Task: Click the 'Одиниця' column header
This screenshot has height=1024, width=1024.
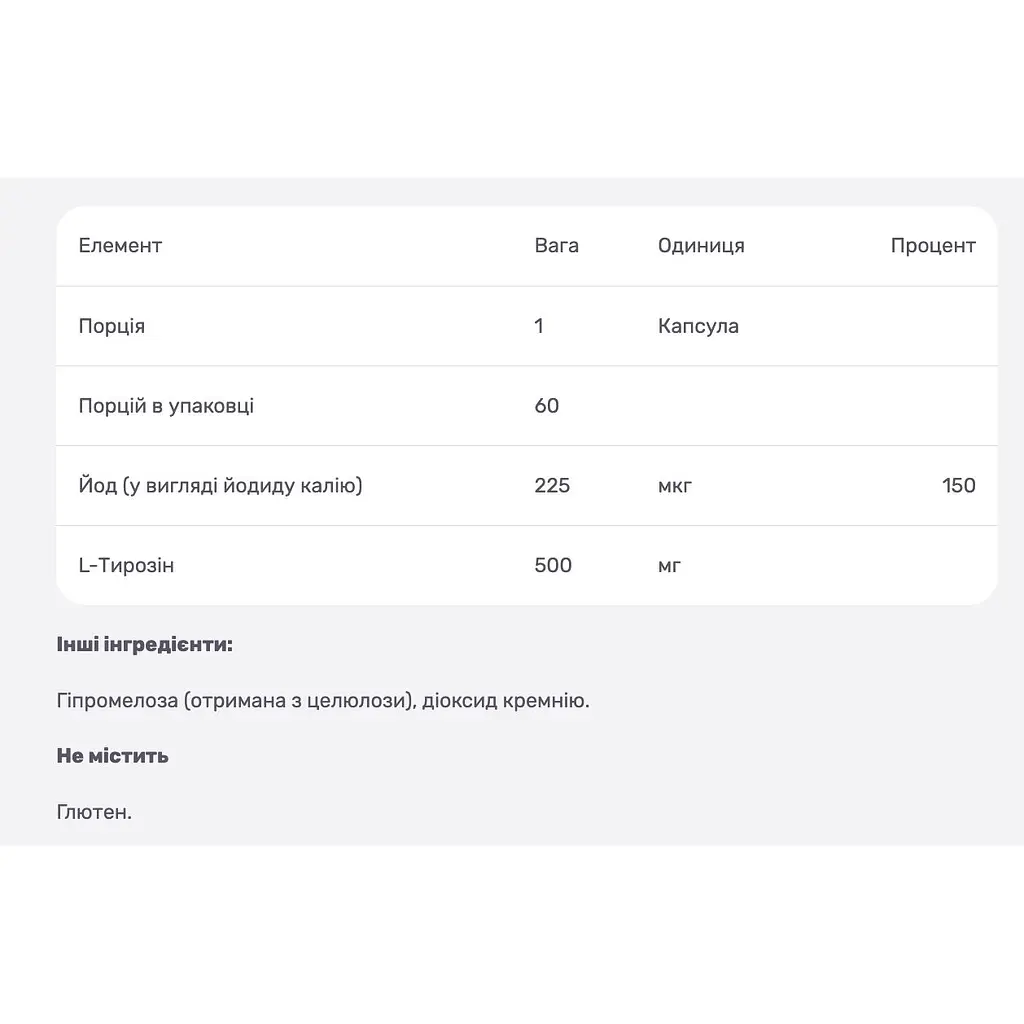Action: 701,246
